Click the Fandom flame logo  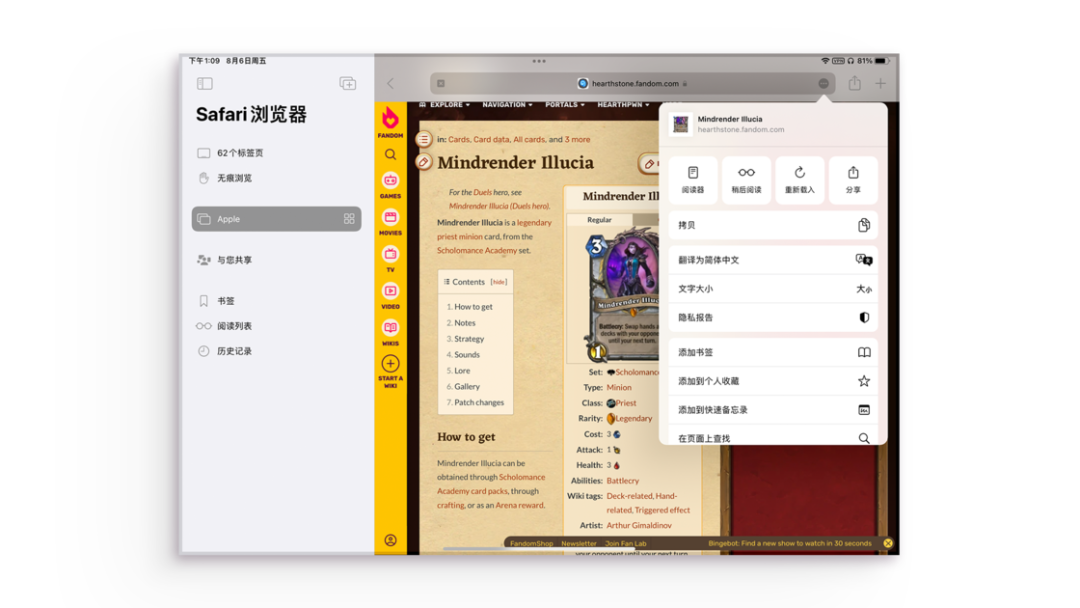click(391, 119)
